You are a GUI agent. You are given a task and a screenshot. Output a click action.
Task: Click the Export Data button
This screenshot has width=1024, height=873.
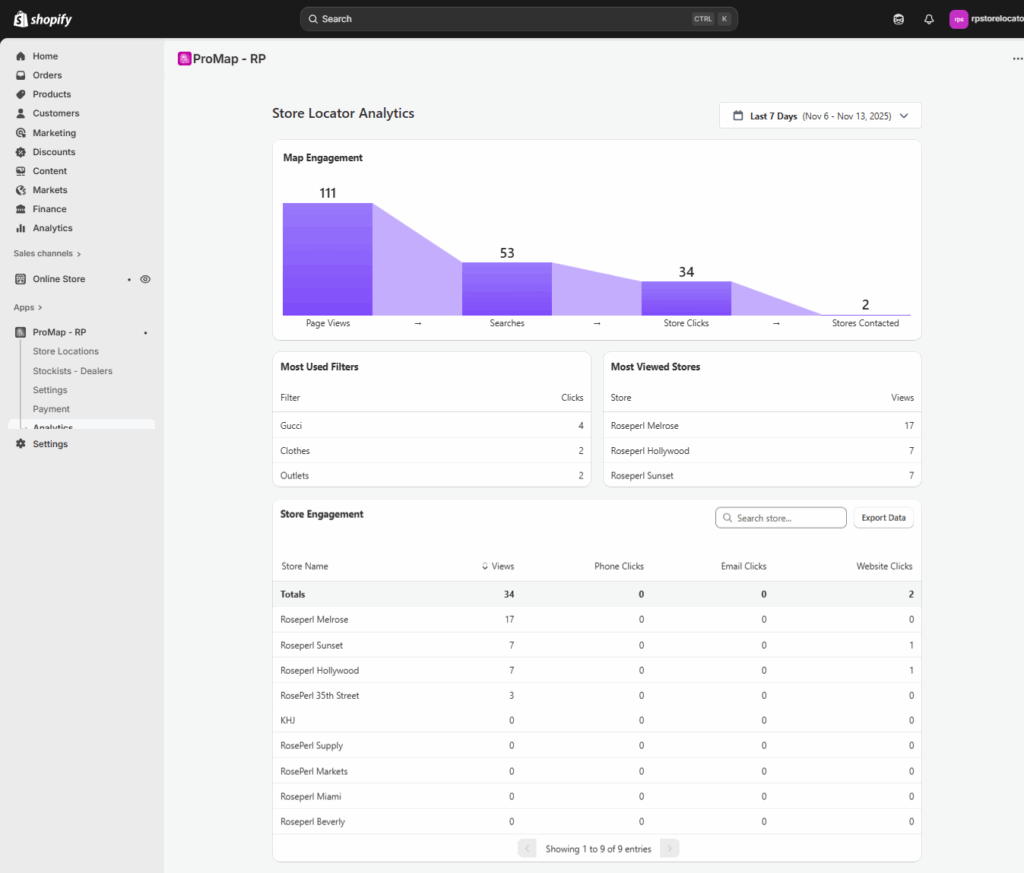(883, 518)
